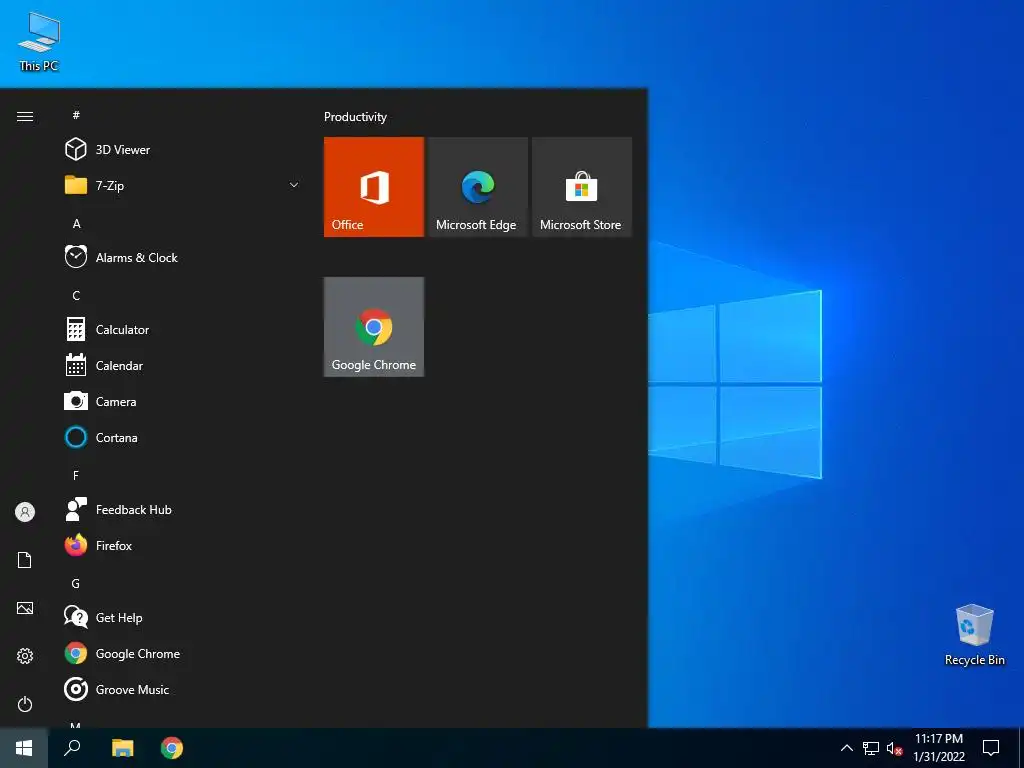The image size is (1024, 768).
Task: Open Settings gear in Start sidebar
Action: [x=25, y=656]
